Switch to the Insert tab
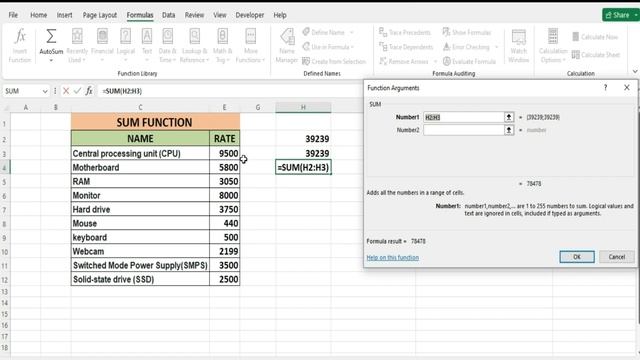Viewport: 640px width, 360px height. point(64,15)
